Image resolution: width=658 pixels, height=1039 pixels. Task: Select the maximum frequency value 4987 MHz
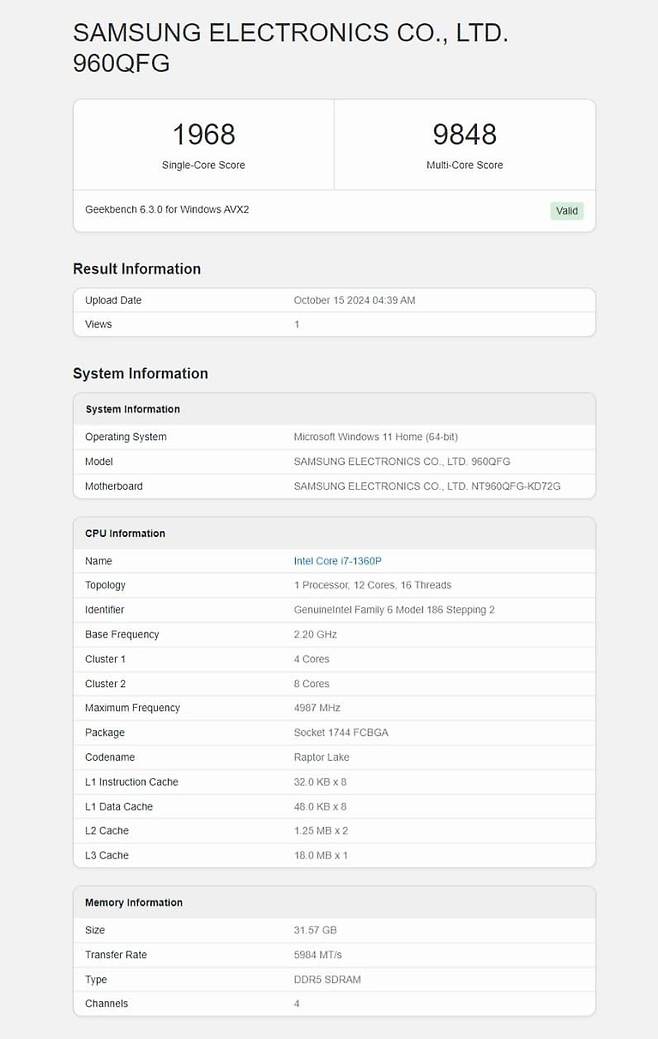coord(317,708)
